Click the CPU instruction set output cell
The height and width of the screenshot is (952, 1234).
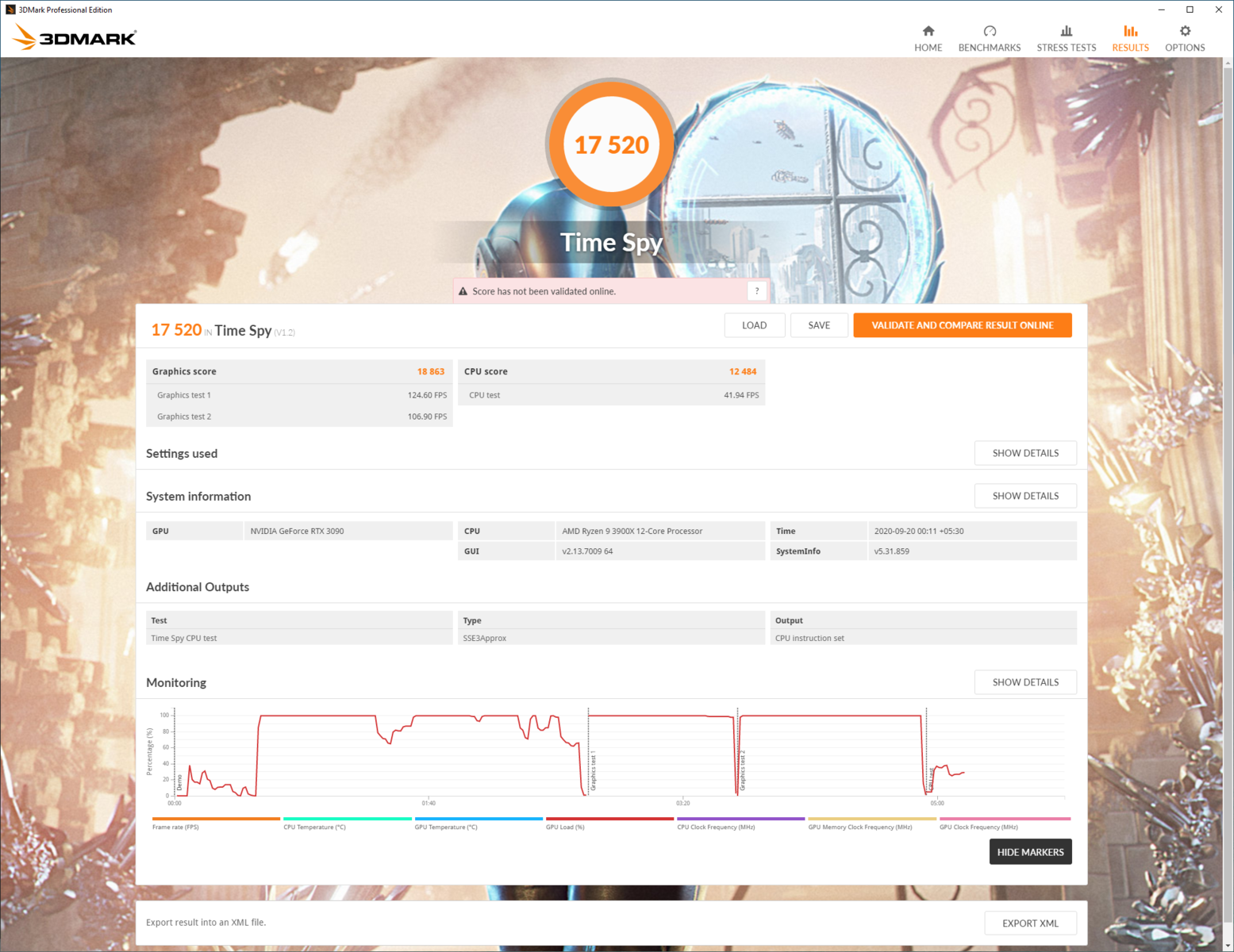coord(924,638)
